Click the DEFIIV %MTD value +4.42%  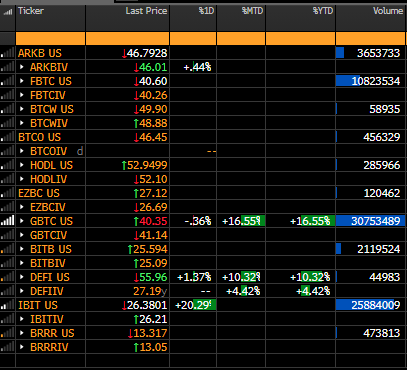pos(243,291)
